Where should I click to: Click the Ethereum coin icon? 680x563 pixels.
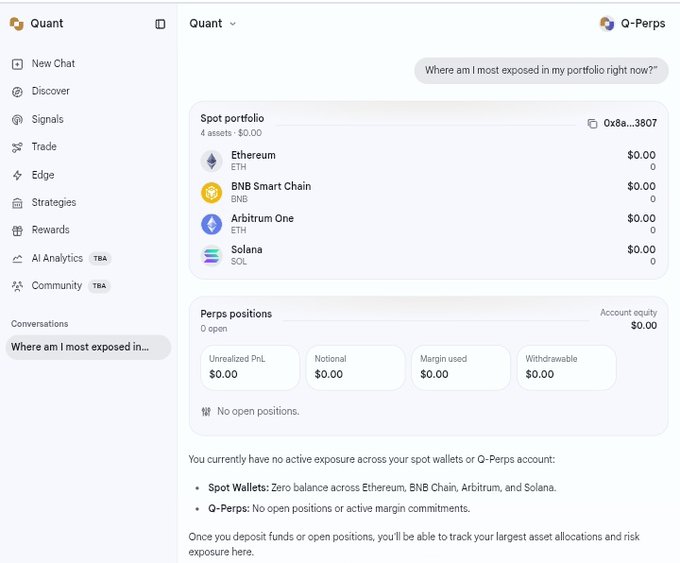tap(212, 161)
